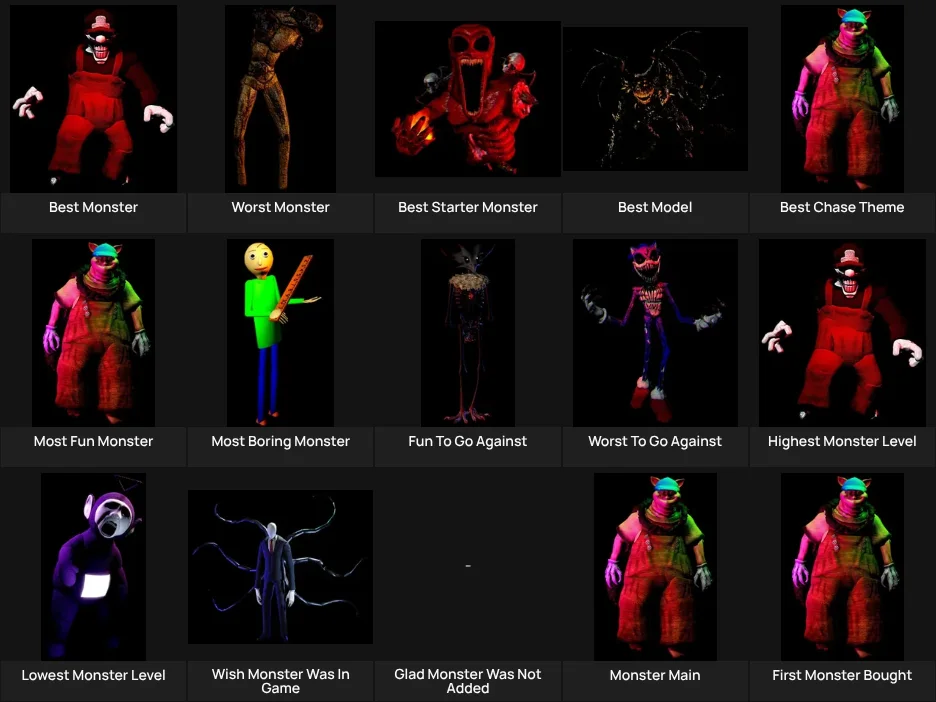Image resolution: width=936 pixels, height=702 pixels.
Task: Open the Highest Monster Level image
Action: tap(842, 332)
